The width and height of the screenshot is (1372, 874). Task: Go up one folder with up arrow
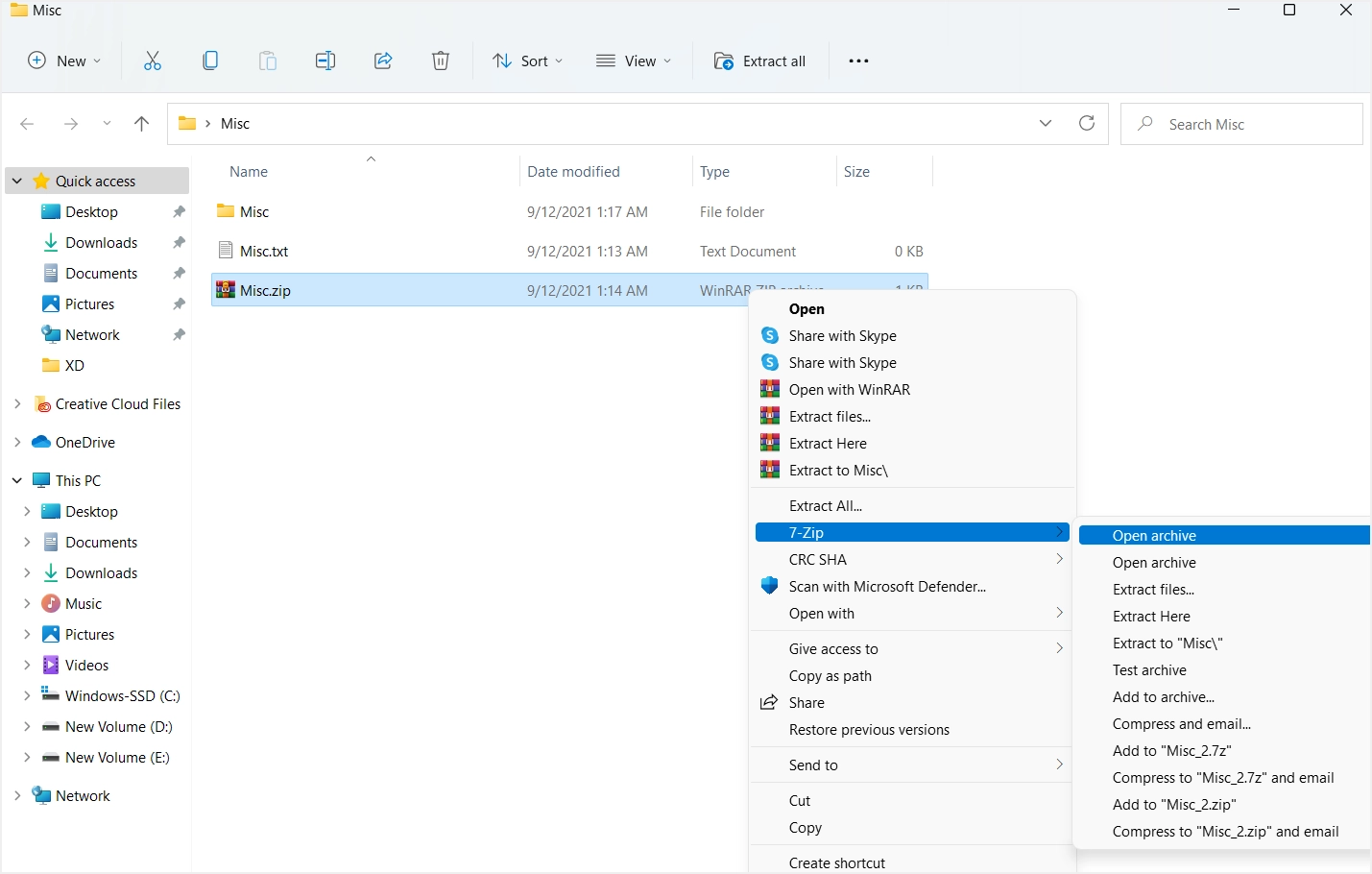[x=142, y=124]
